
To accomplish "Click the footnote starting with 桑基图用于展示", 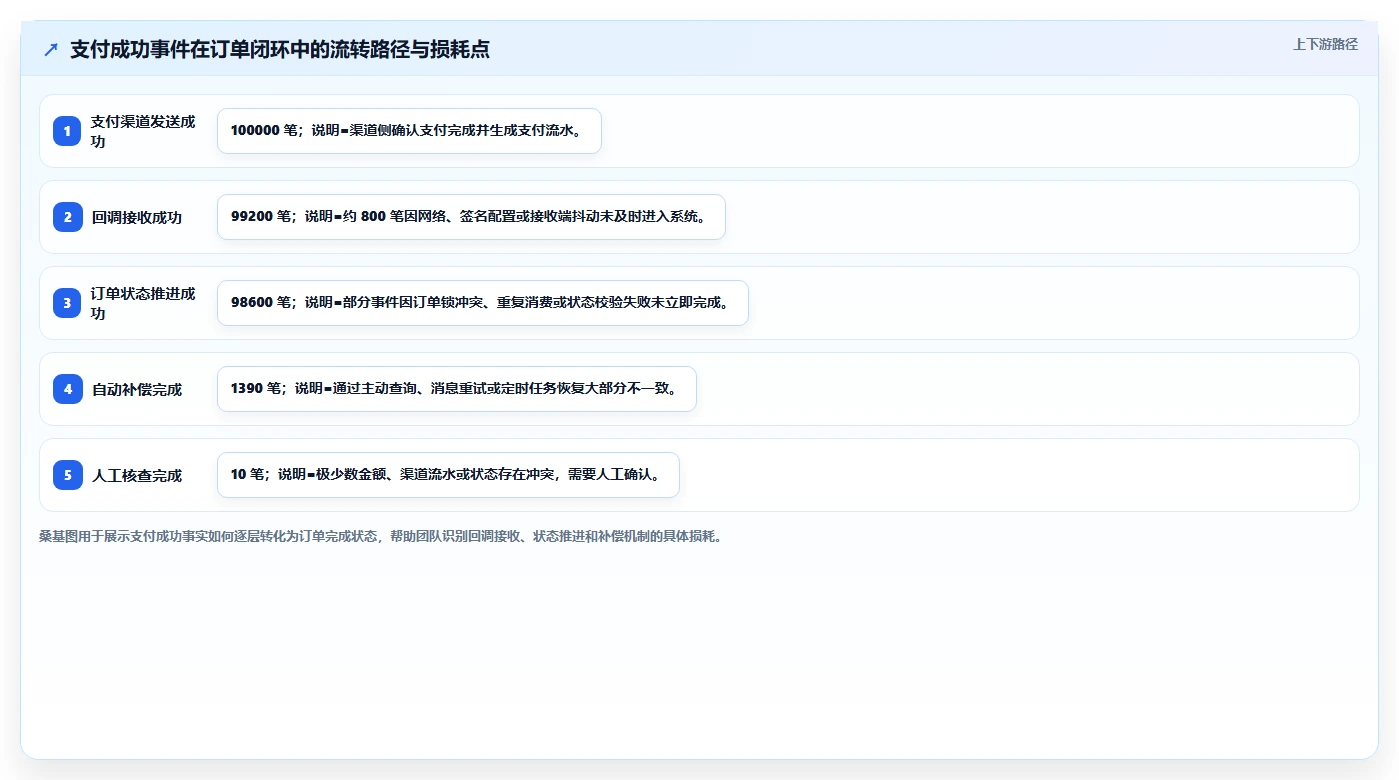I will (x=380, y=536).
